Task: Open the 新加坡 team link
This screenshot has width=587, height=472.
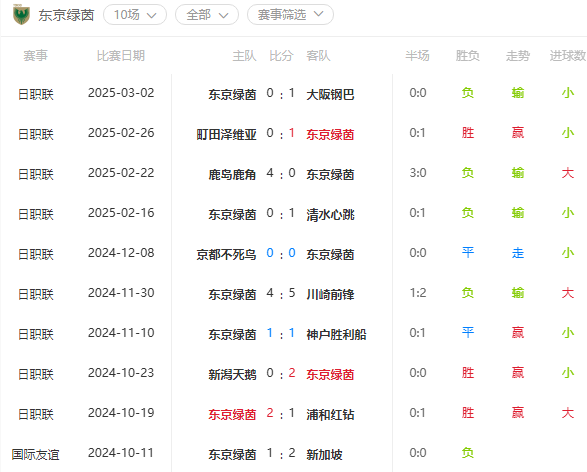Action: click(x=324, y=455)
